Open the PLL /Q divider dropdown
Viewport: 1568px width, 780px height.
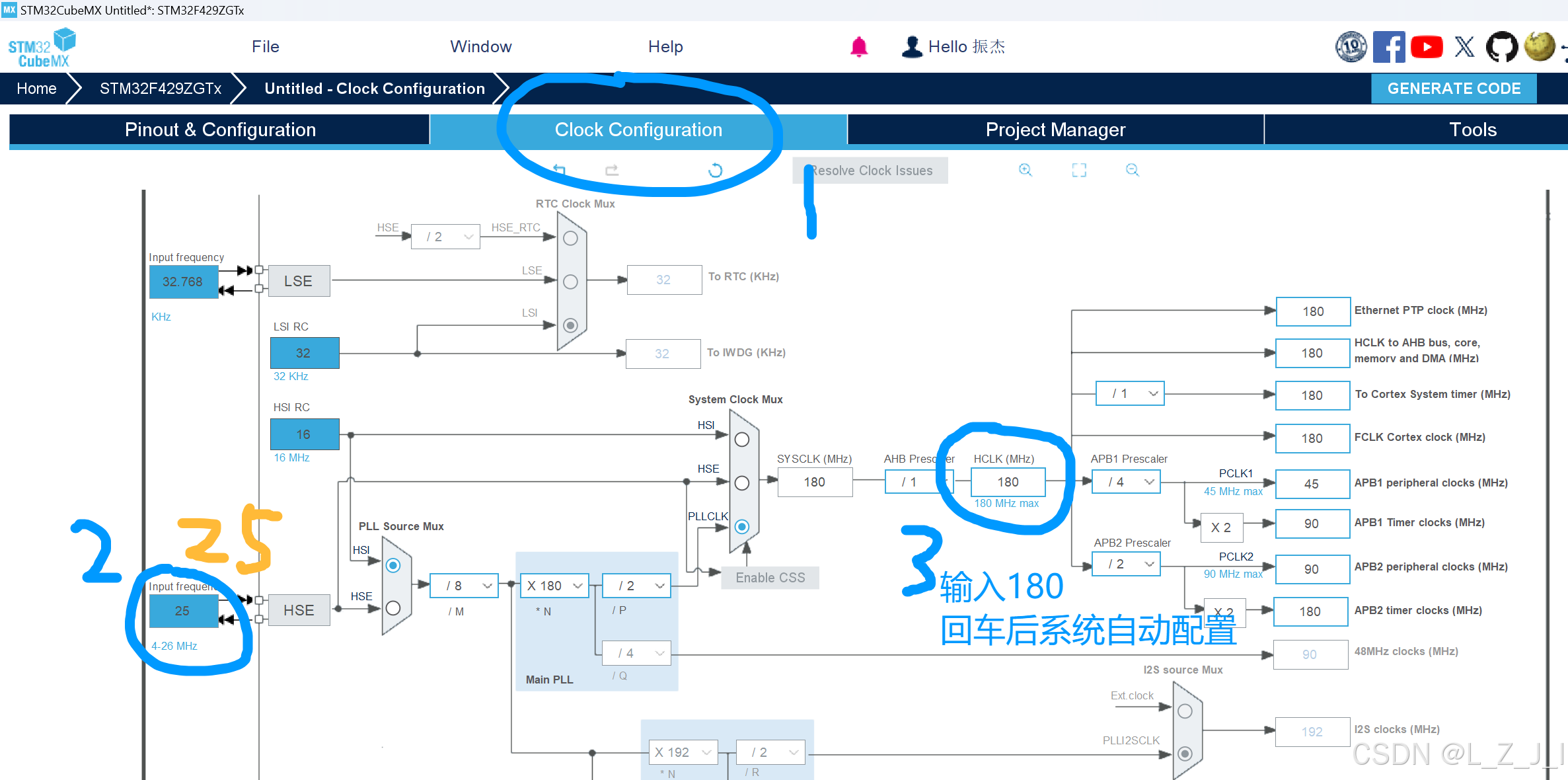[636, 653]
